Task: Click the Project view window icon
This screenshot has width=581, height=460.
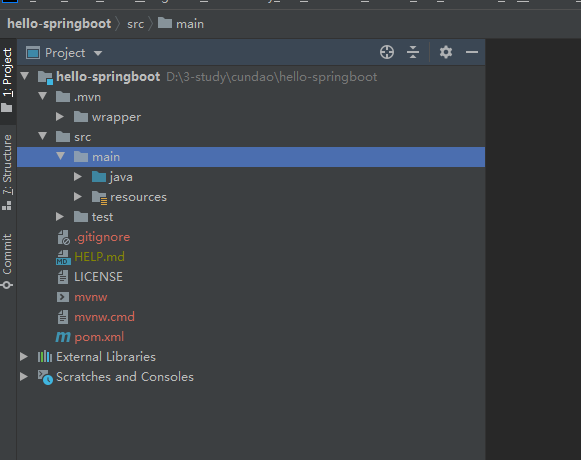Action: (x=33, y=53)
